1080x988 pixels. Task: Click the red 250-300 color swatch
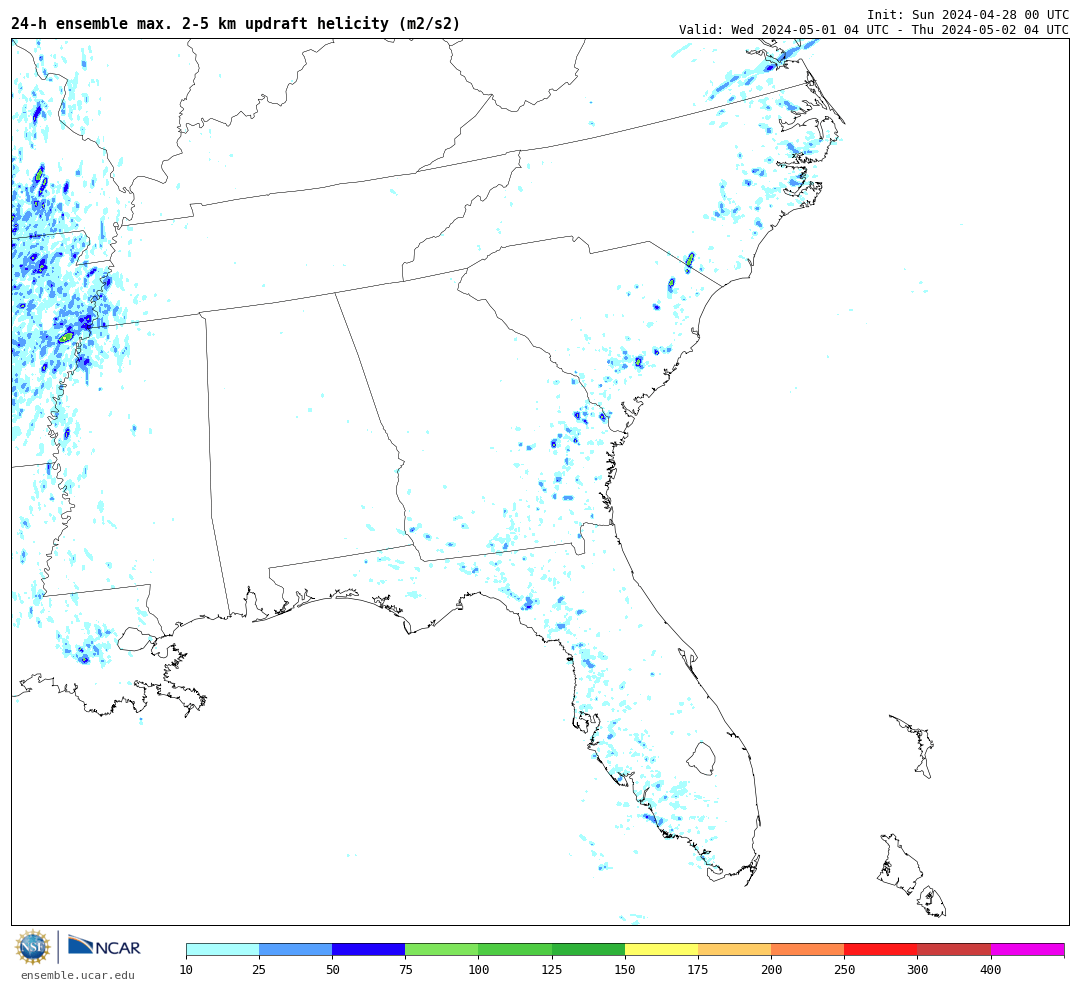(881, 949)
